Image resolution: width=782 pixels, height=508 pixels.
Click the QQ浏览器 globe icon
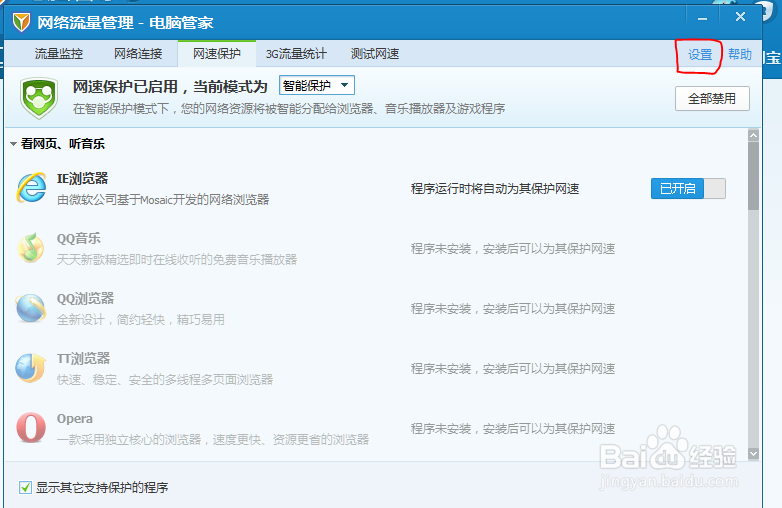click(30, 308)
